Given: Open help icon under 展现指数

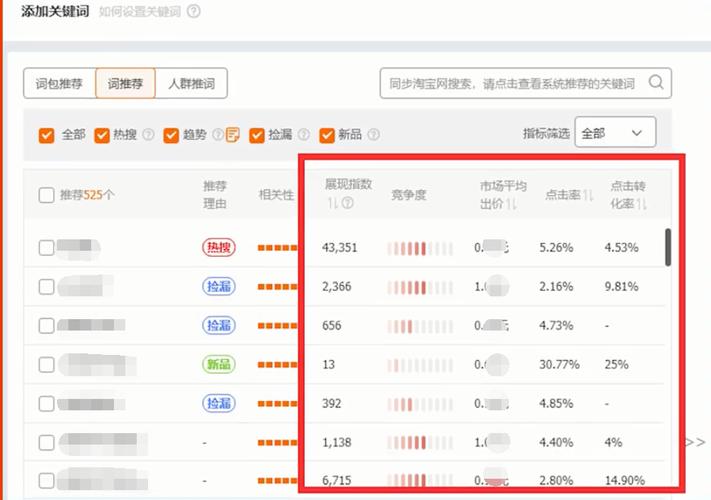Looking at the screenshot, I should click(x=347, y=203).
